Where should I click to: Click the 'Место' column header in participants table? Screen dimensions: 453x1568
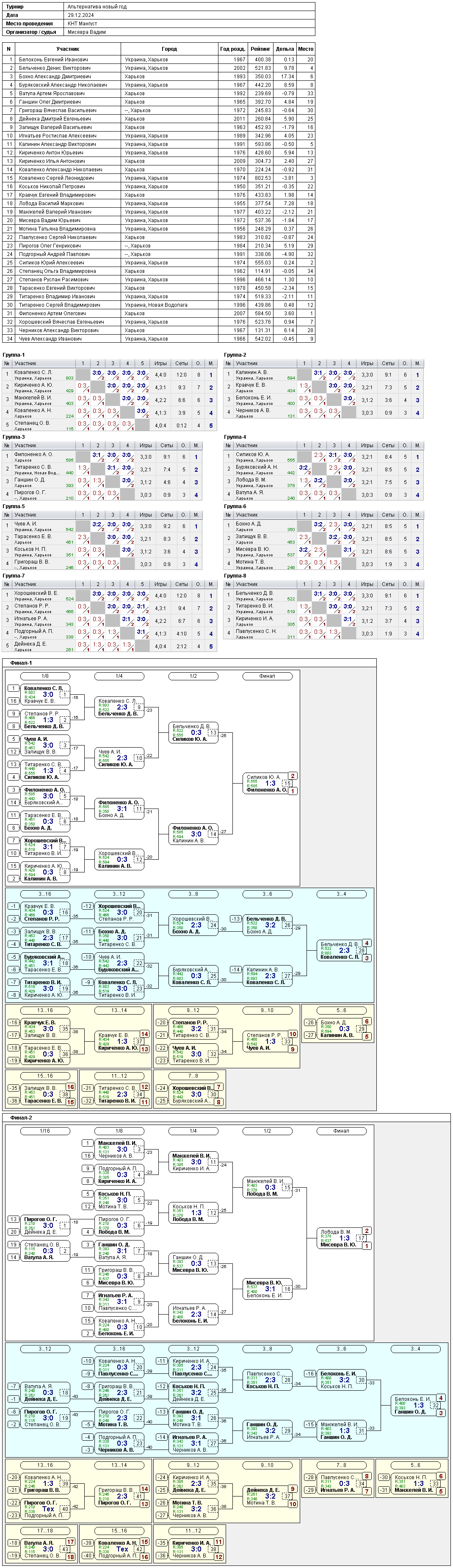(x=306, y=49)
